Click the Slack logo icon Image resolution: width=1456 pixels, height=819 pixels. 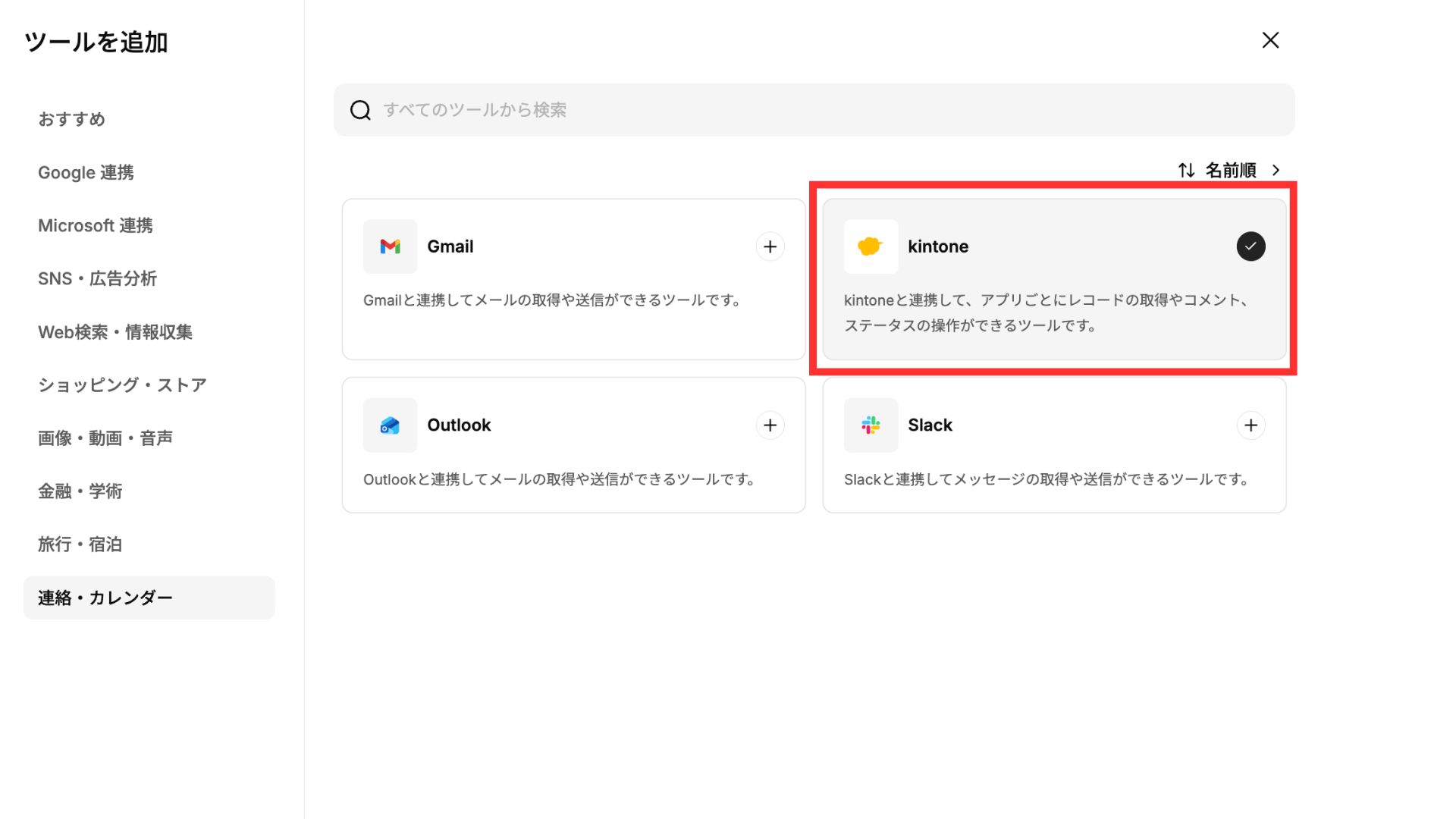[x=870, y=425]
